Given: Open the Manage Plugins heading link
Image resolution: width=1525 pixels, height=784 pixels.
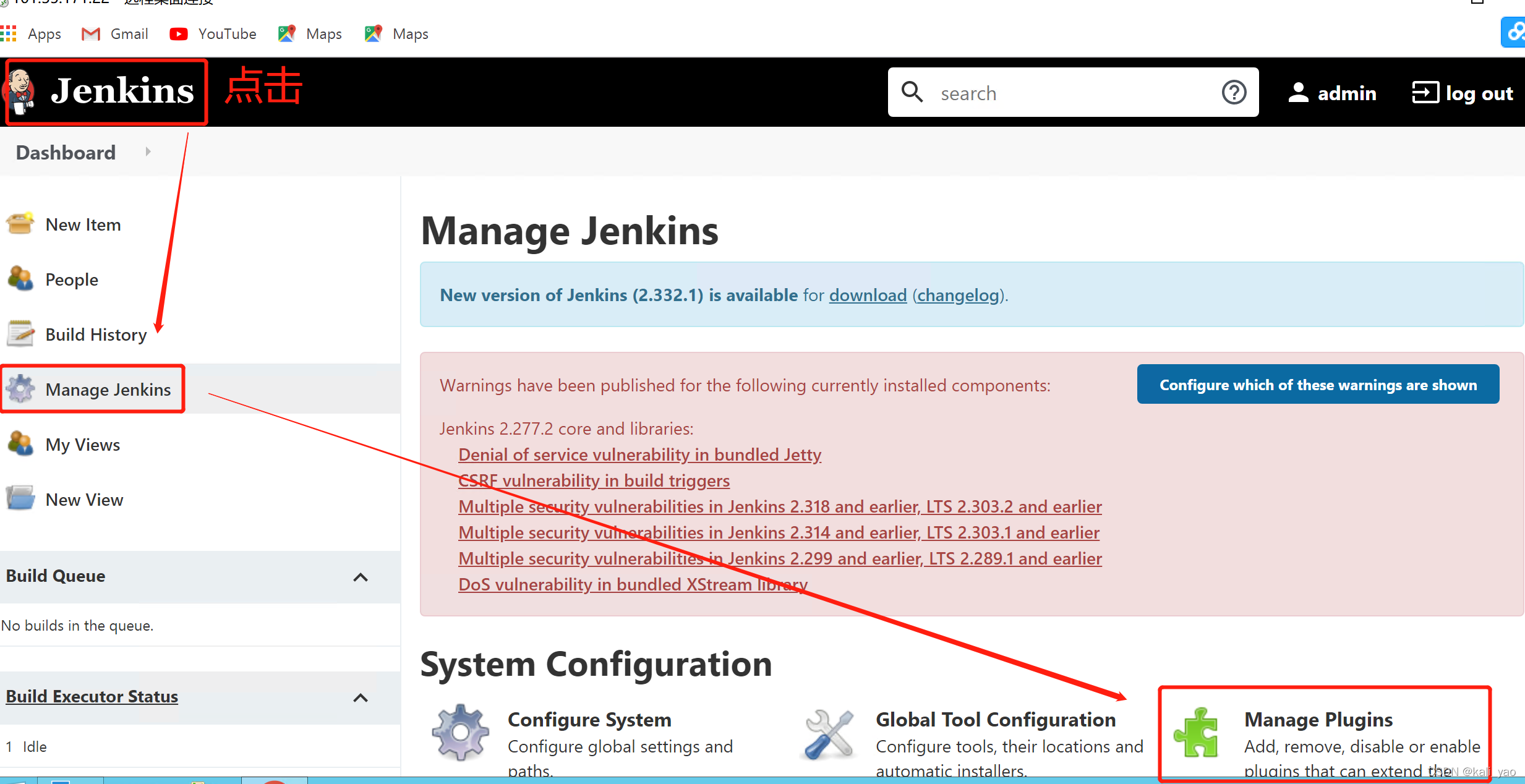Looking at the screenshot, I should pos(1318,719).
